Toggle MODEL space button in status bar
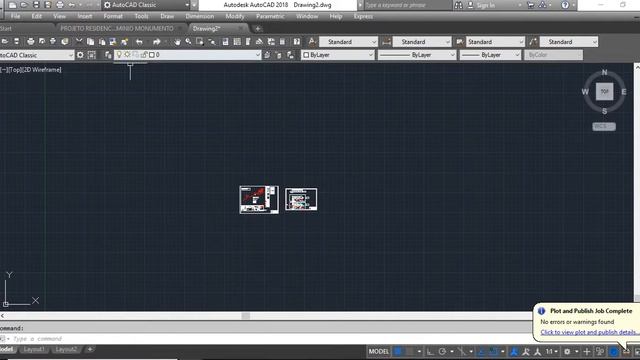Screen dimensions: 640x360 tap(379, 351)
